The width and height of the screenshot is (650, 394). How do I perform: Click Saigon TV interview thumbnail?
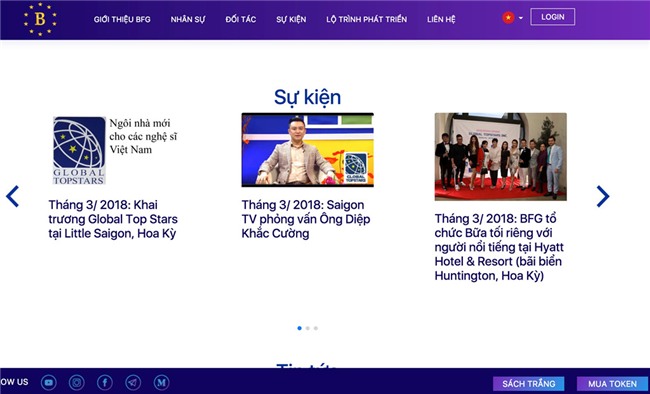[308, 150]
